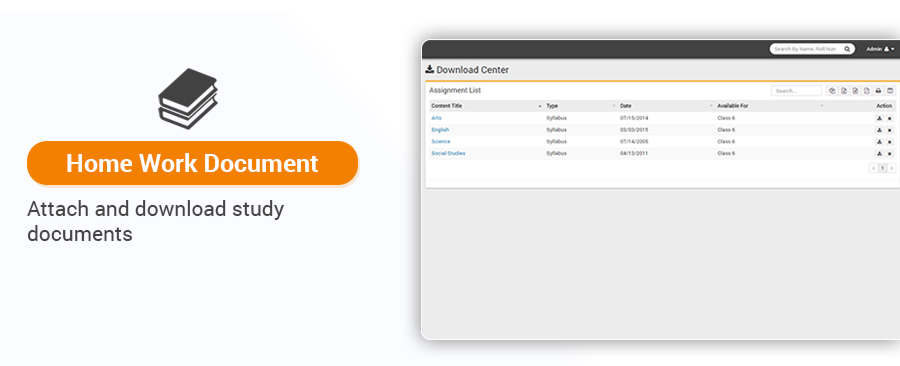Viewport: 900px width, 366px height.
Task: Focus the Assignment List search field
Action: [796, 91]
